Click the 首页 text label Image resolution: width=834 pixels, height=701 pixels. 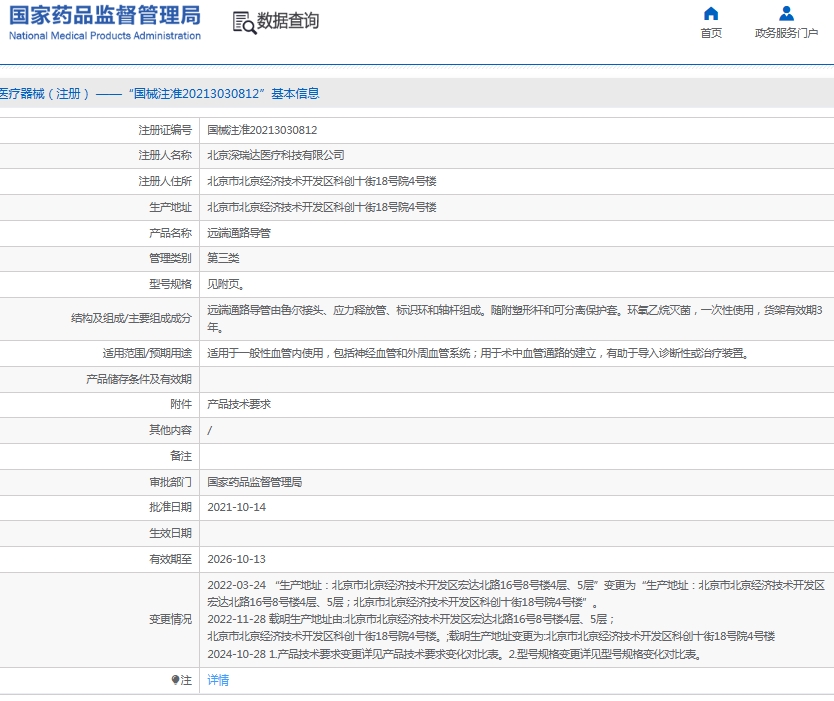pos(711,33)
